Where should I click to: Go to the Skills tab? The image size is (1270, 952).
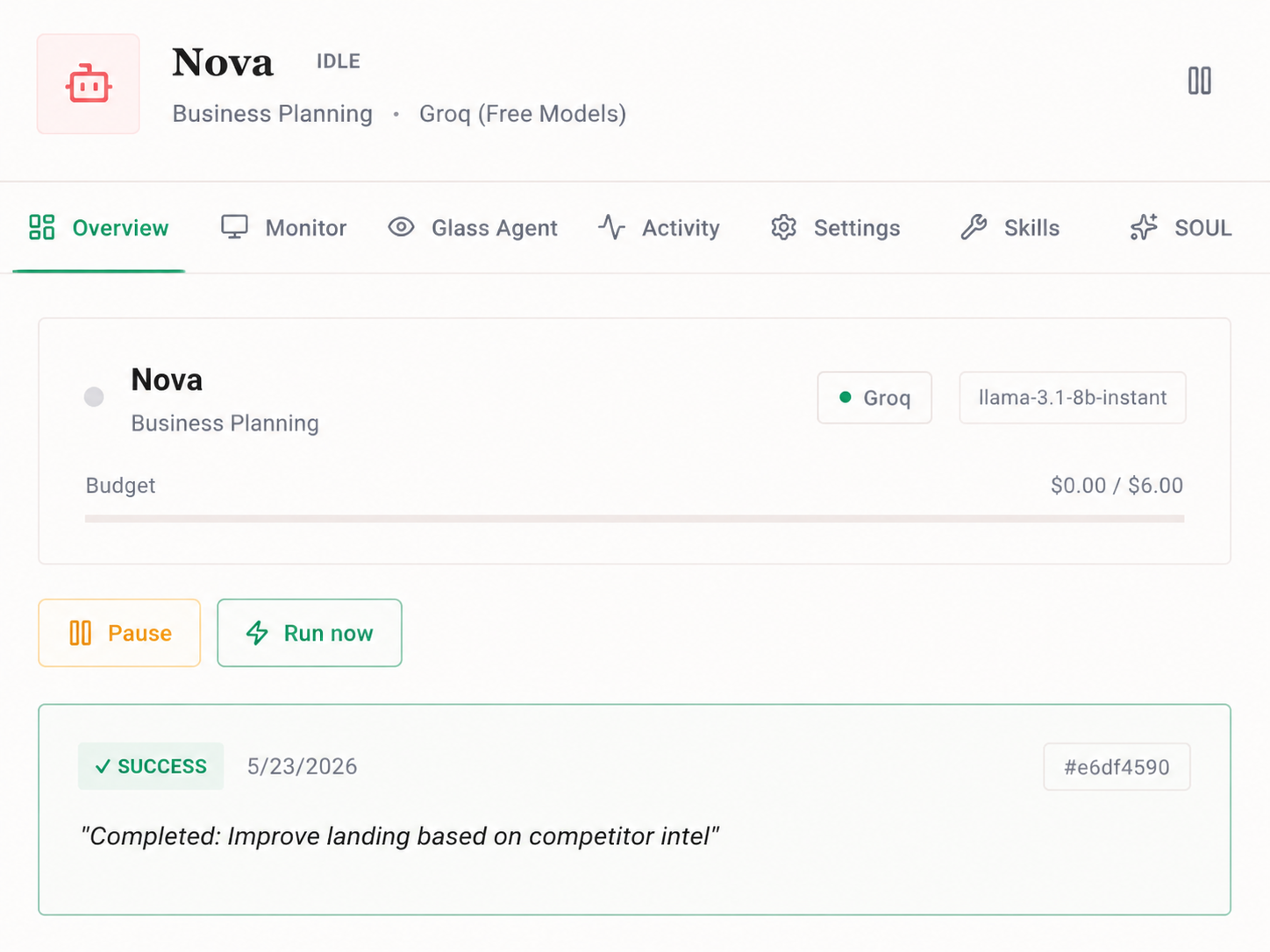point(1010,228)
